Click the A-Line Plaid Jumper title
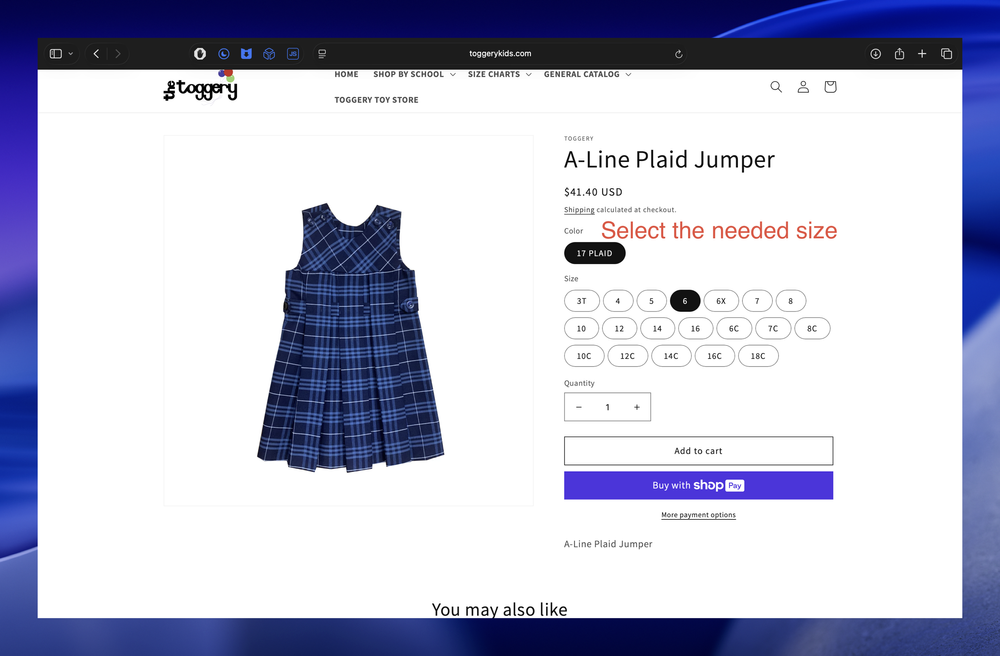This screenshot has height=656, width=1000. click(x=669, y=160)
